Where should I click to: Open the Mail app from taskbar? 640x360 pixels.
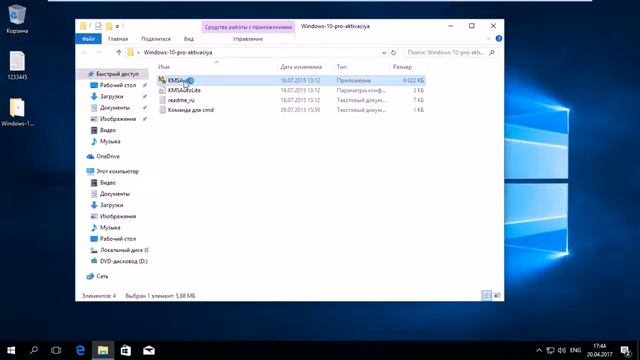tap(149, 350)
